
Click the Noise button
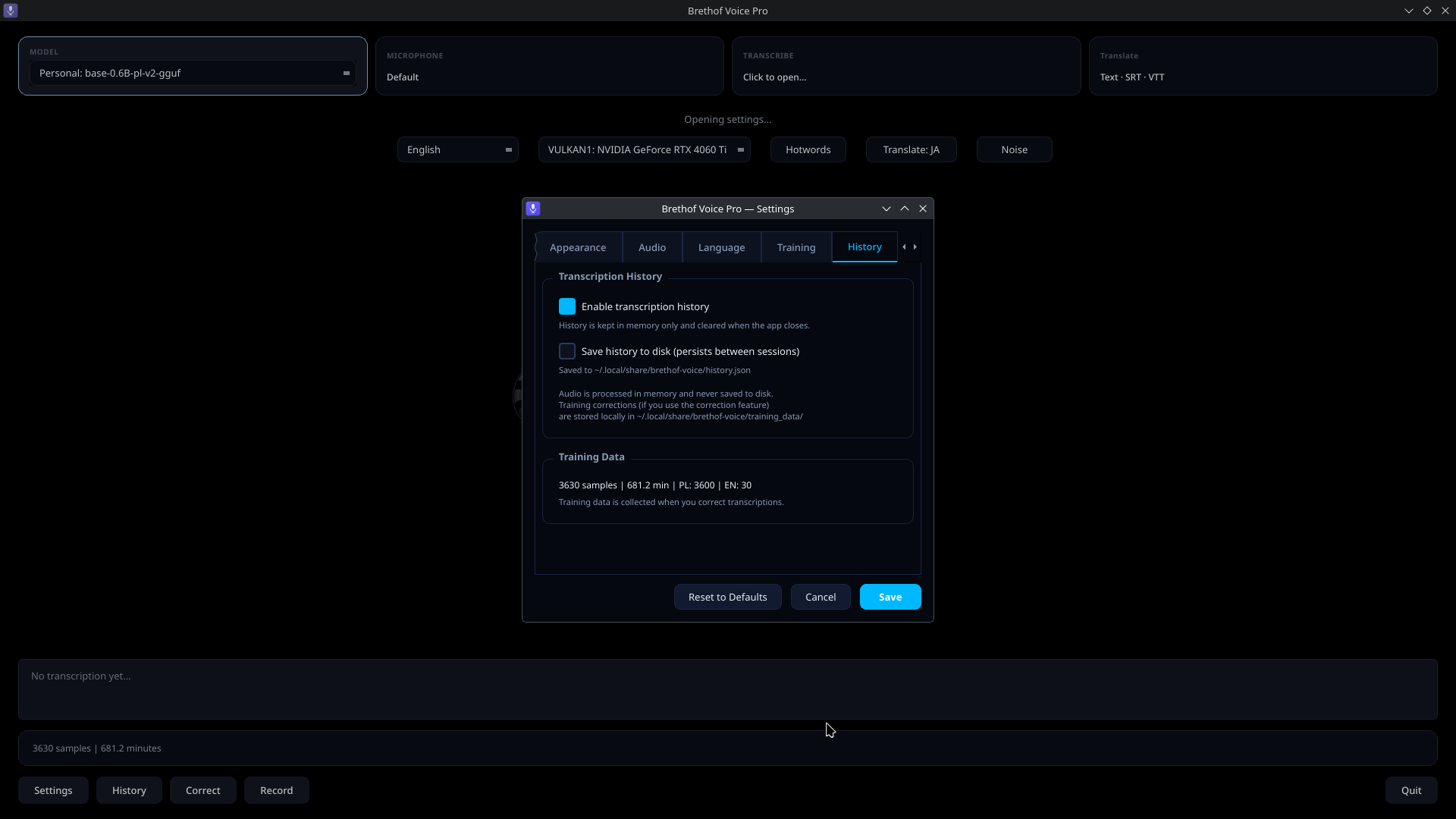point(1015,149)
